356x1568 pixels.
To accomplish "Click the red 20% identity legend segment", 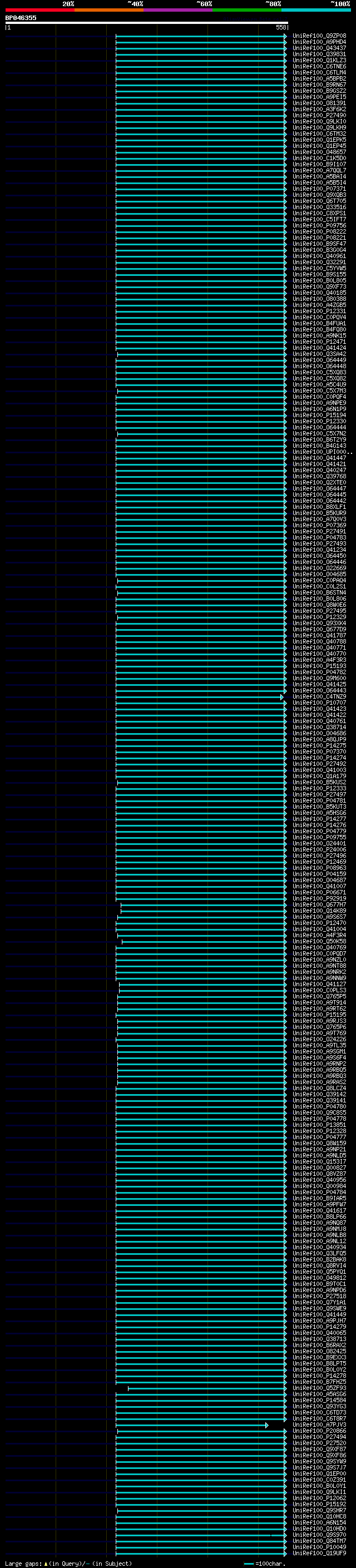I will 39,10.
